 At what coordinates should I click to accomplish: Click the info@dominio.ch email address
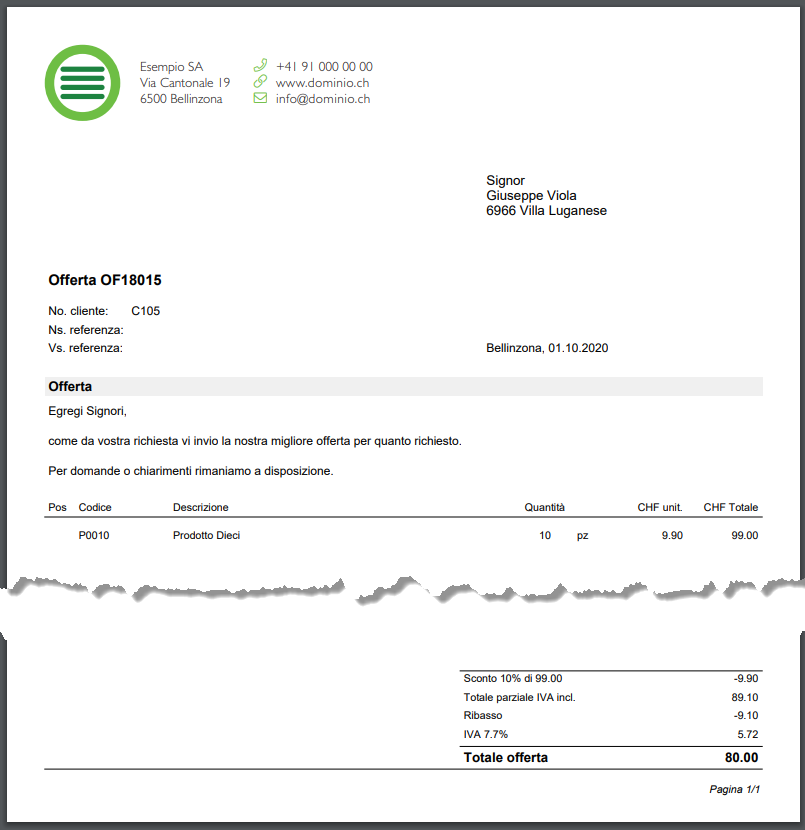[323, 99]
